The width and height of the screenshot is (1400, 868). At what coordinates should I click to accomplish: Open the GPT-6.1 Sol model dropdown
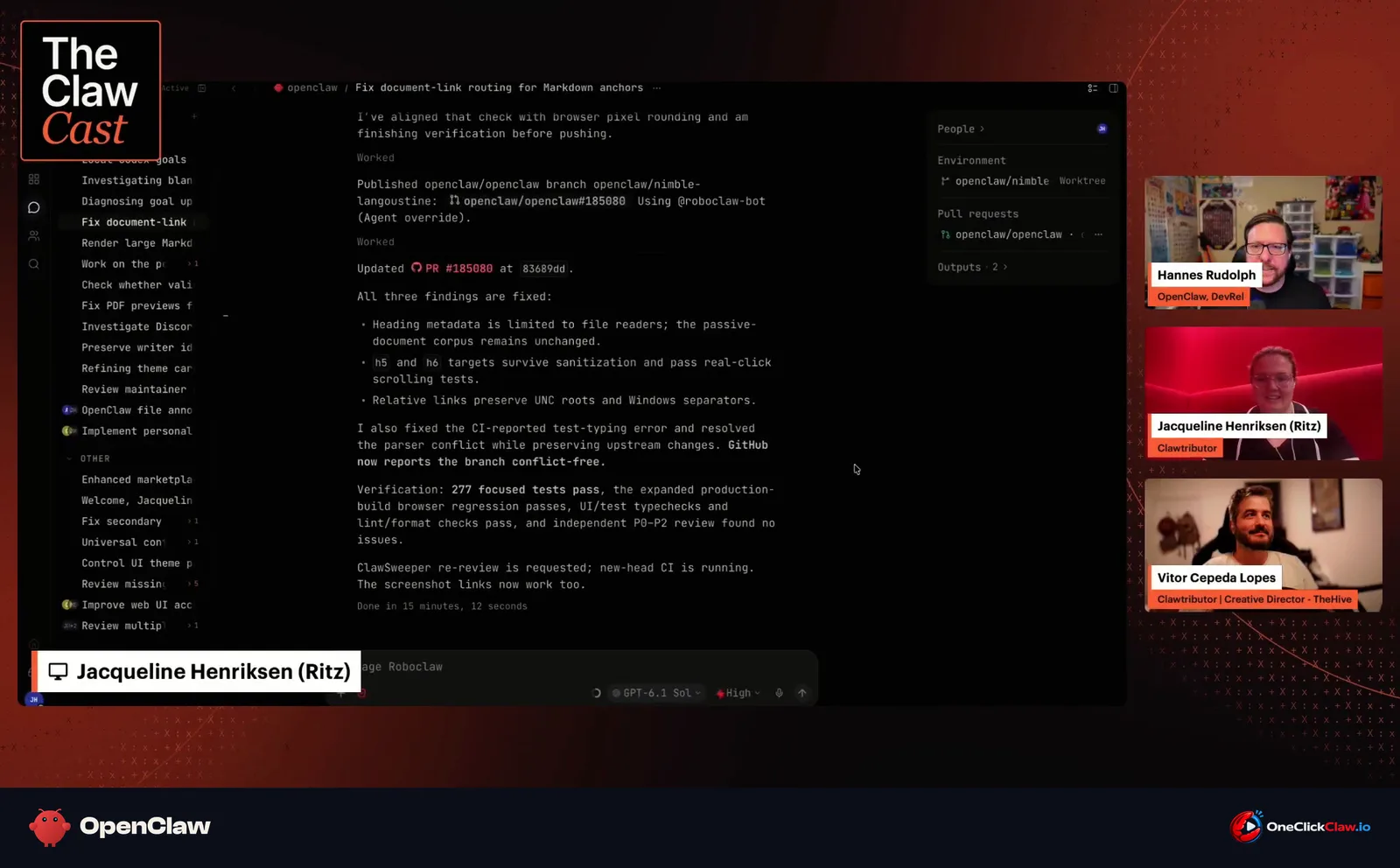coord(657,693)
